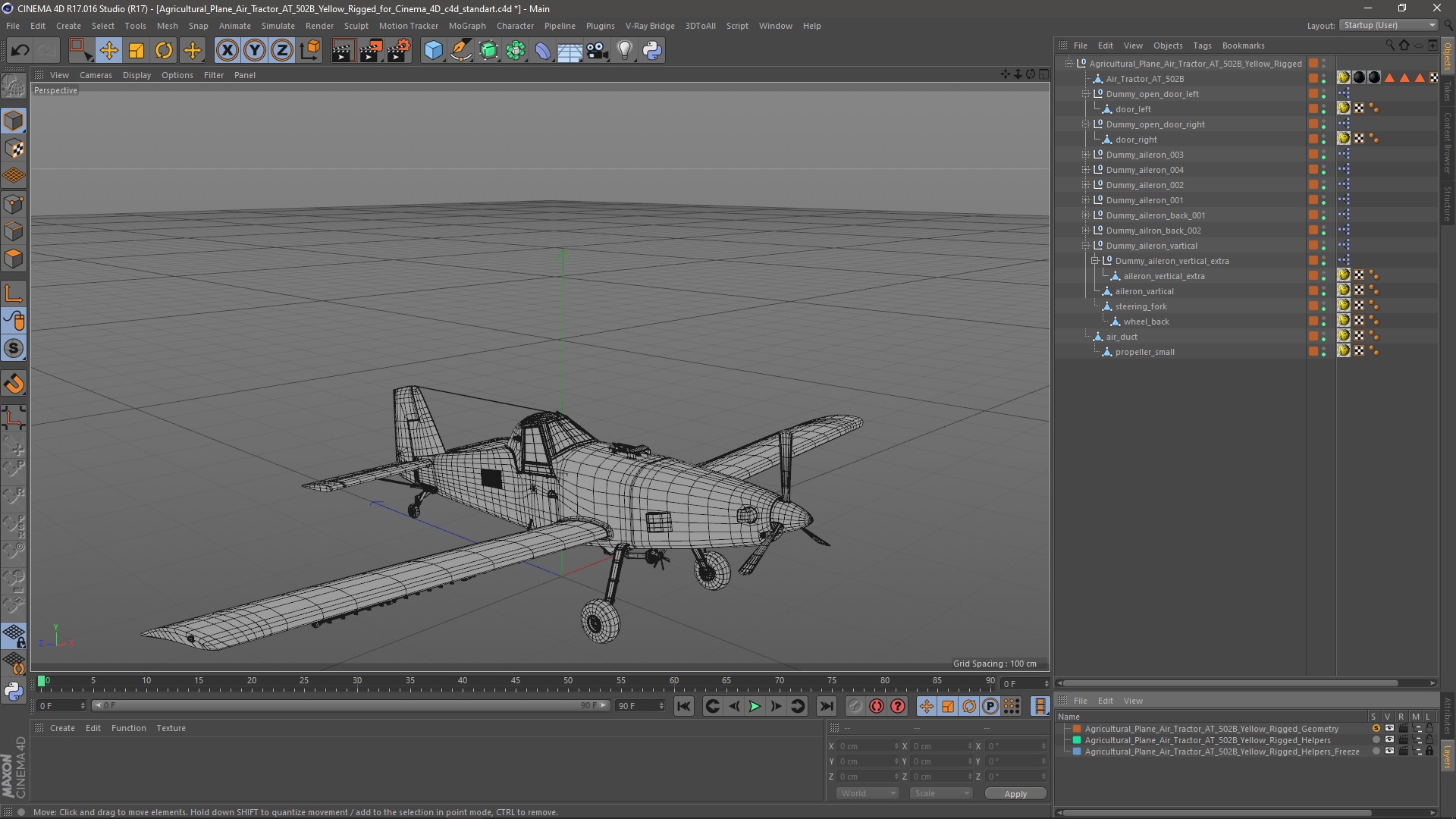Viewport: 1456px width, 819px height.
Task: Click the start frame 0 F field
Action: (62, 706)
